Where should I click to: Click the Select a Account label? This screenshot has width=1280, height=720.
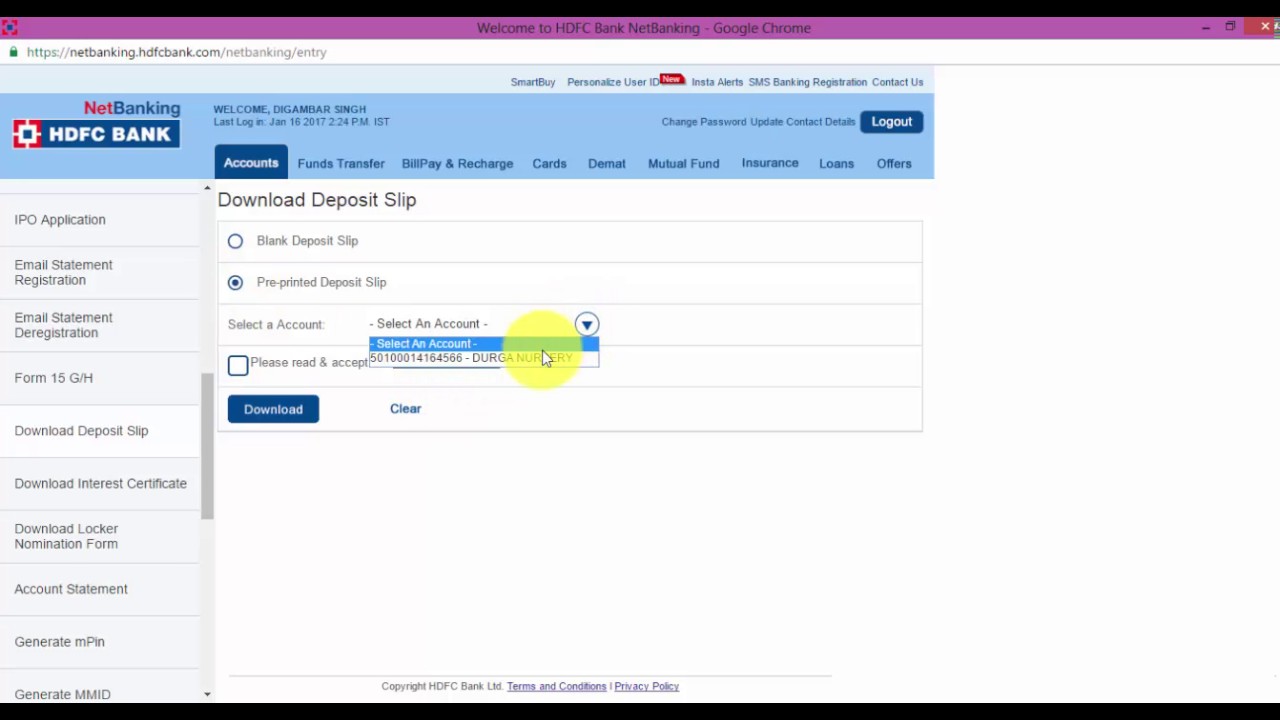(x=276, y=325)
